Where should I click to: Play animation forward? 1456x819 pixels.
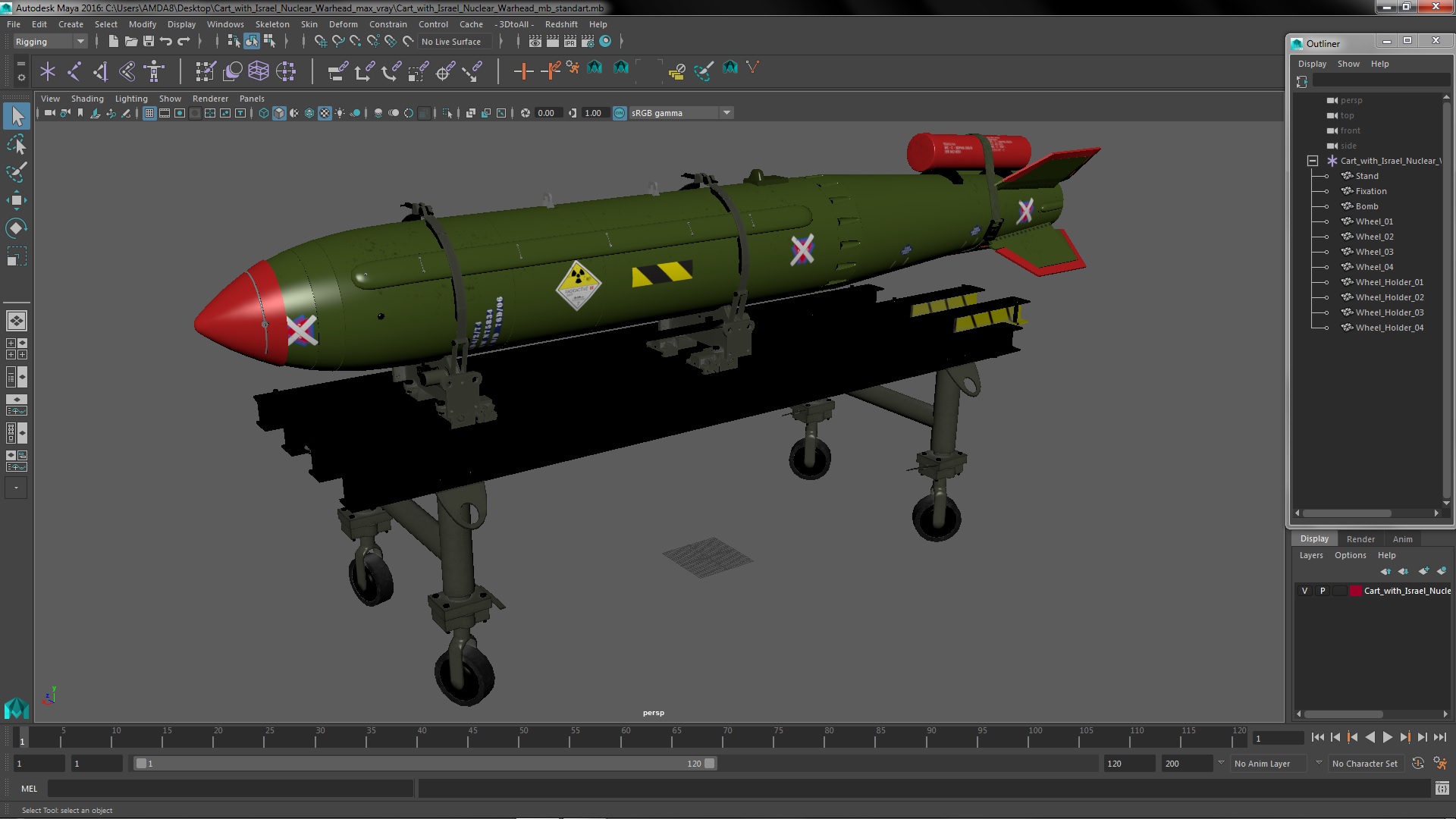click(x=1387, y=737)
